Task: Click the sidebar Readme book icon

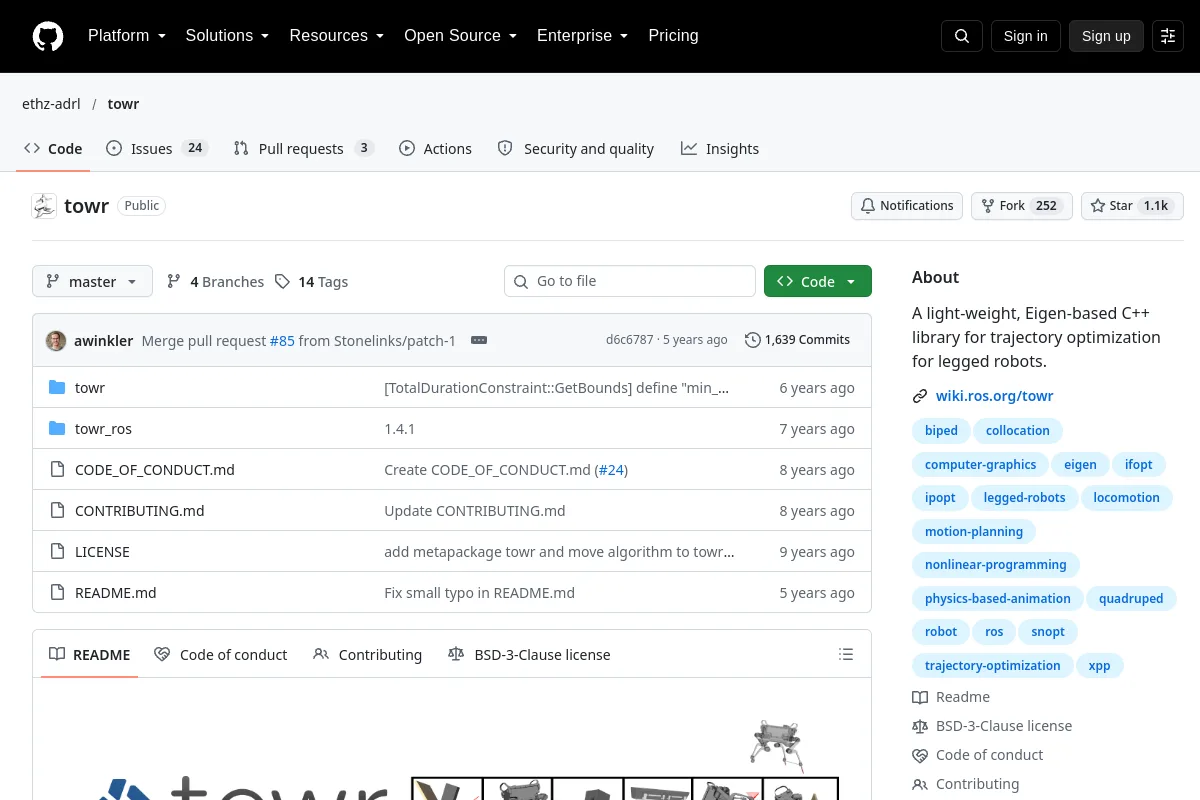Action: pyautogui.click(x=920, y=697)
